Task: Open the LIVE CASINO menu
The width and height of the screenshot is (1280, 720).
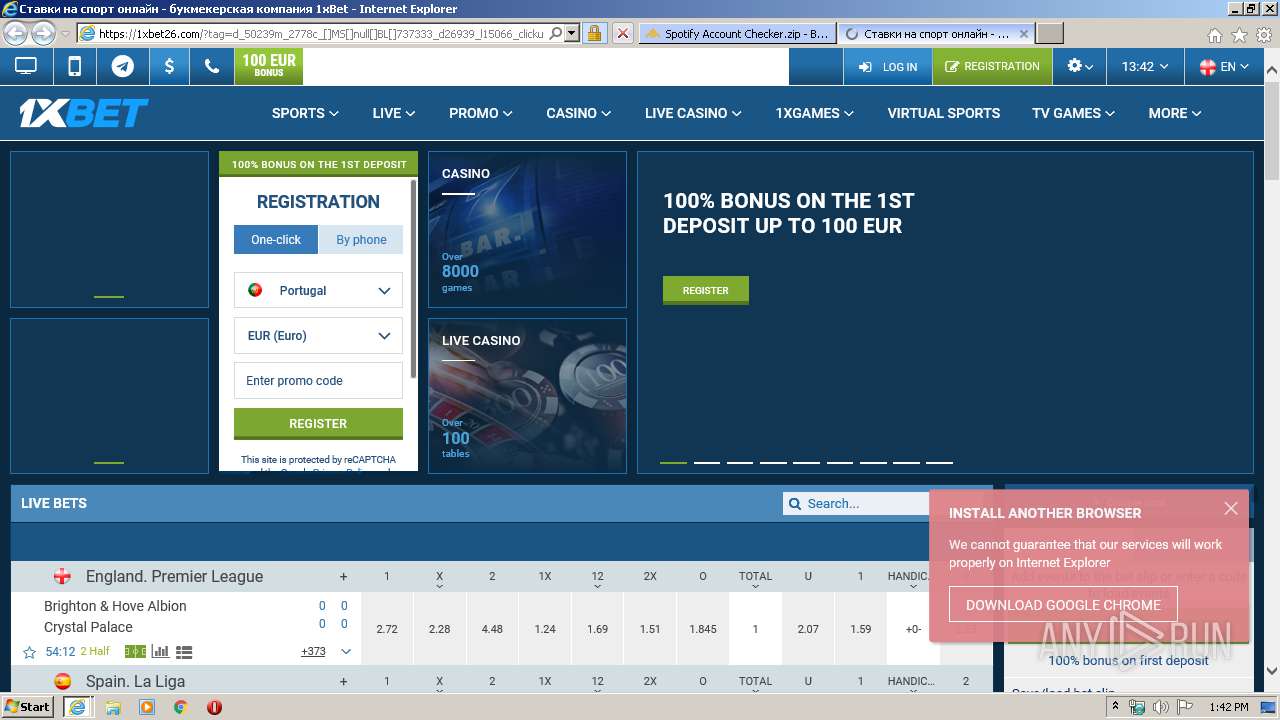Action: pos(693,113)
